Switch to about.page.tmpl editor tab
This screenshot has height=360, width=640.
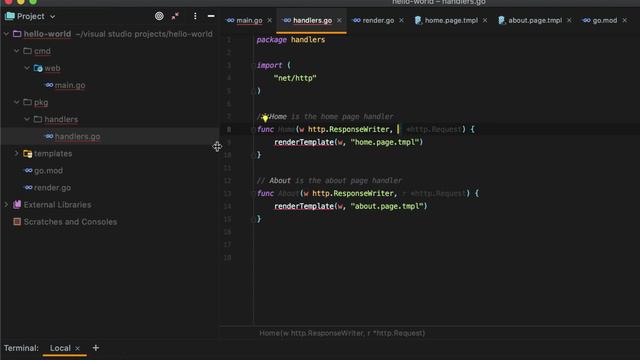coord(535,20)
